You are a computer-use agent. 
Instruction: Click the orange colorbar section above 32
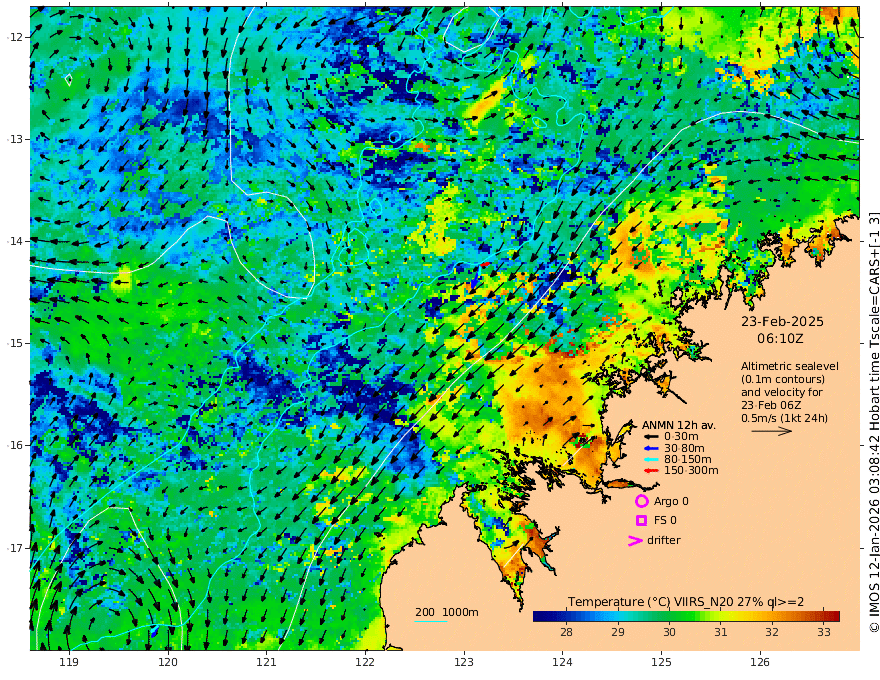pyautogui.click(x=772, y=616)
